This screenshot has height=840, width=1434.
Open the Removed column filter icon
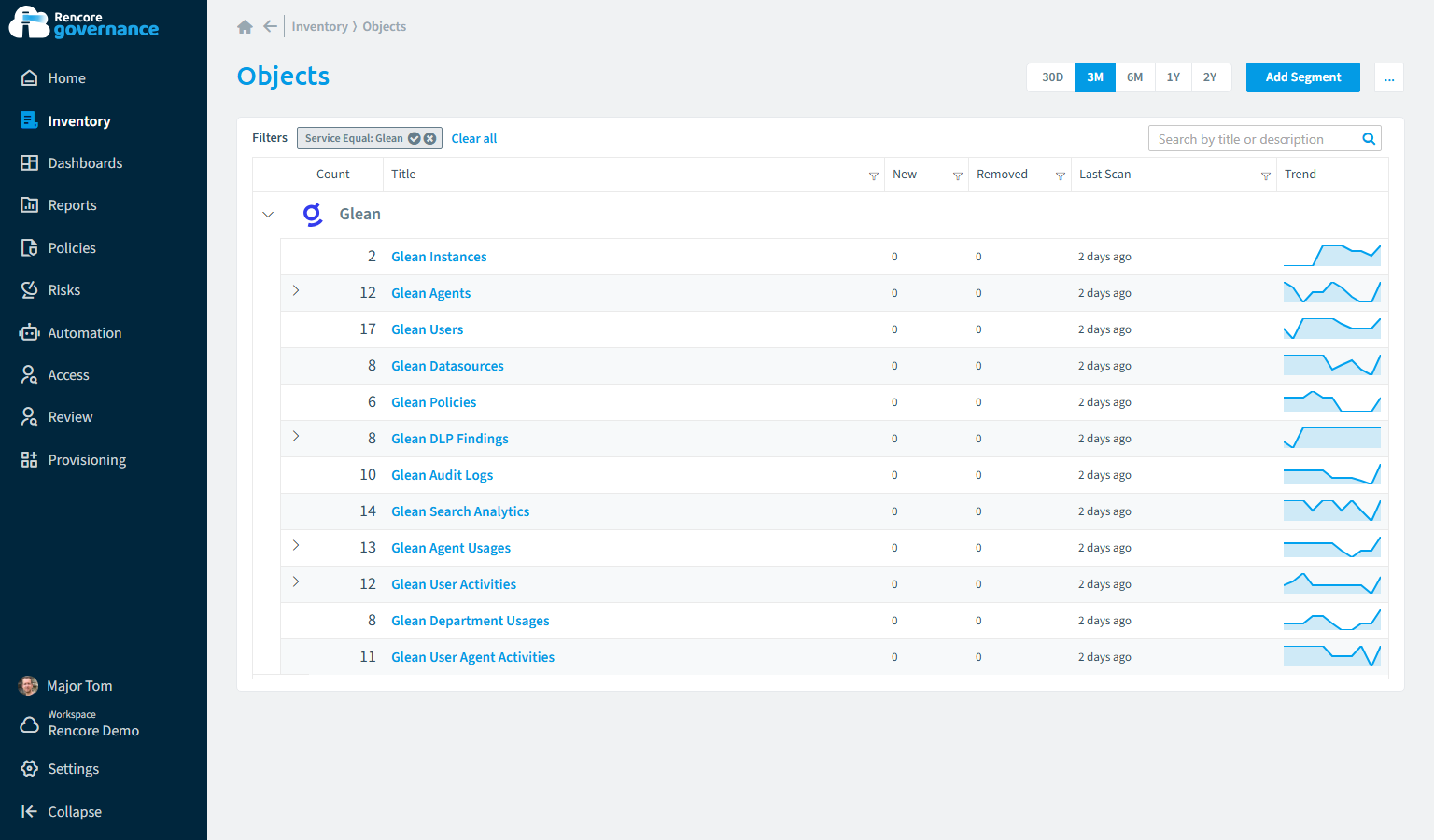pyautogui.click(x=1061, y=175)
